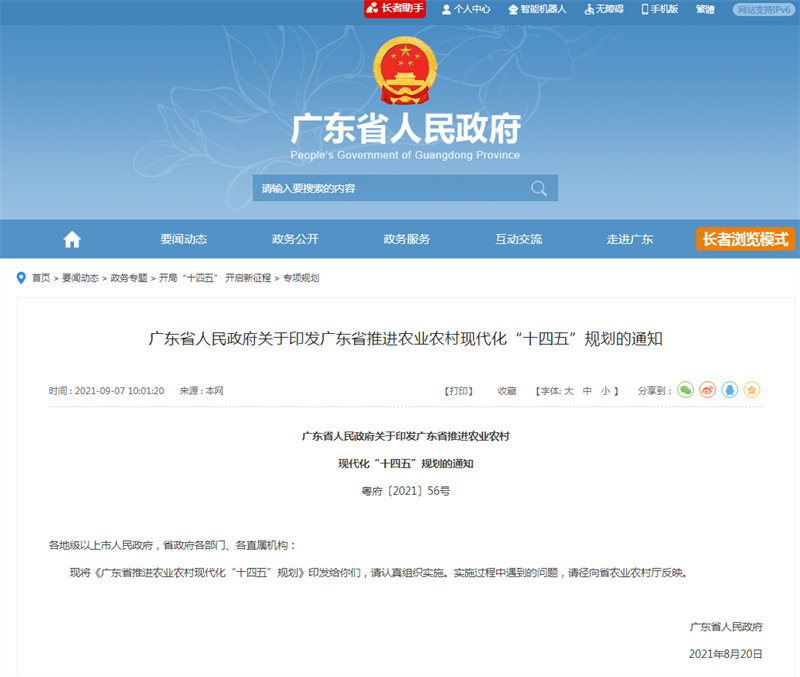Click the search input field
Screen dimensions: 800x677
pyautogui.click(x=390, y=188)
